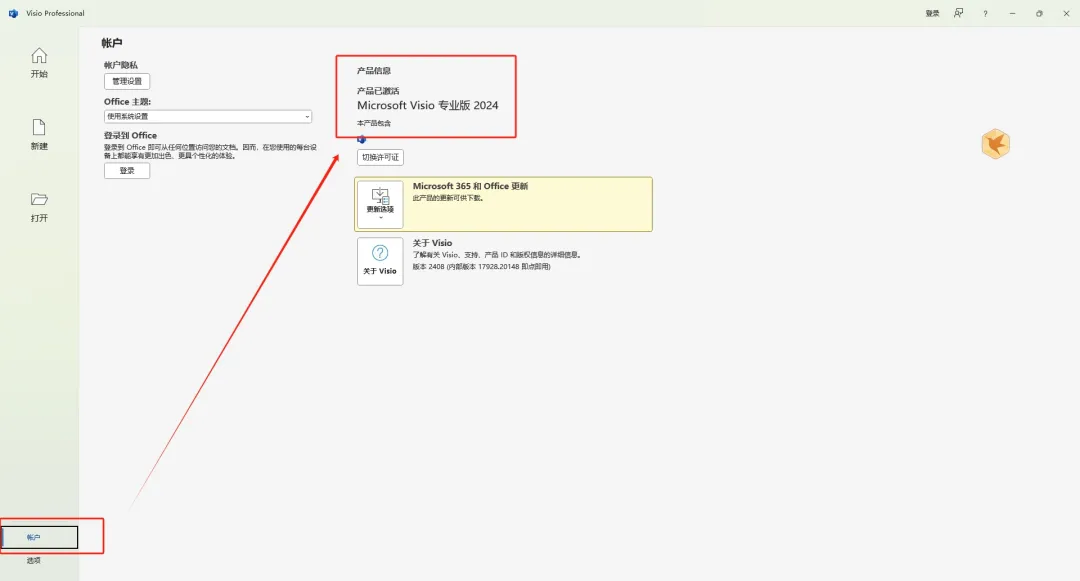Open the help question mark icon

click(985, 13)
